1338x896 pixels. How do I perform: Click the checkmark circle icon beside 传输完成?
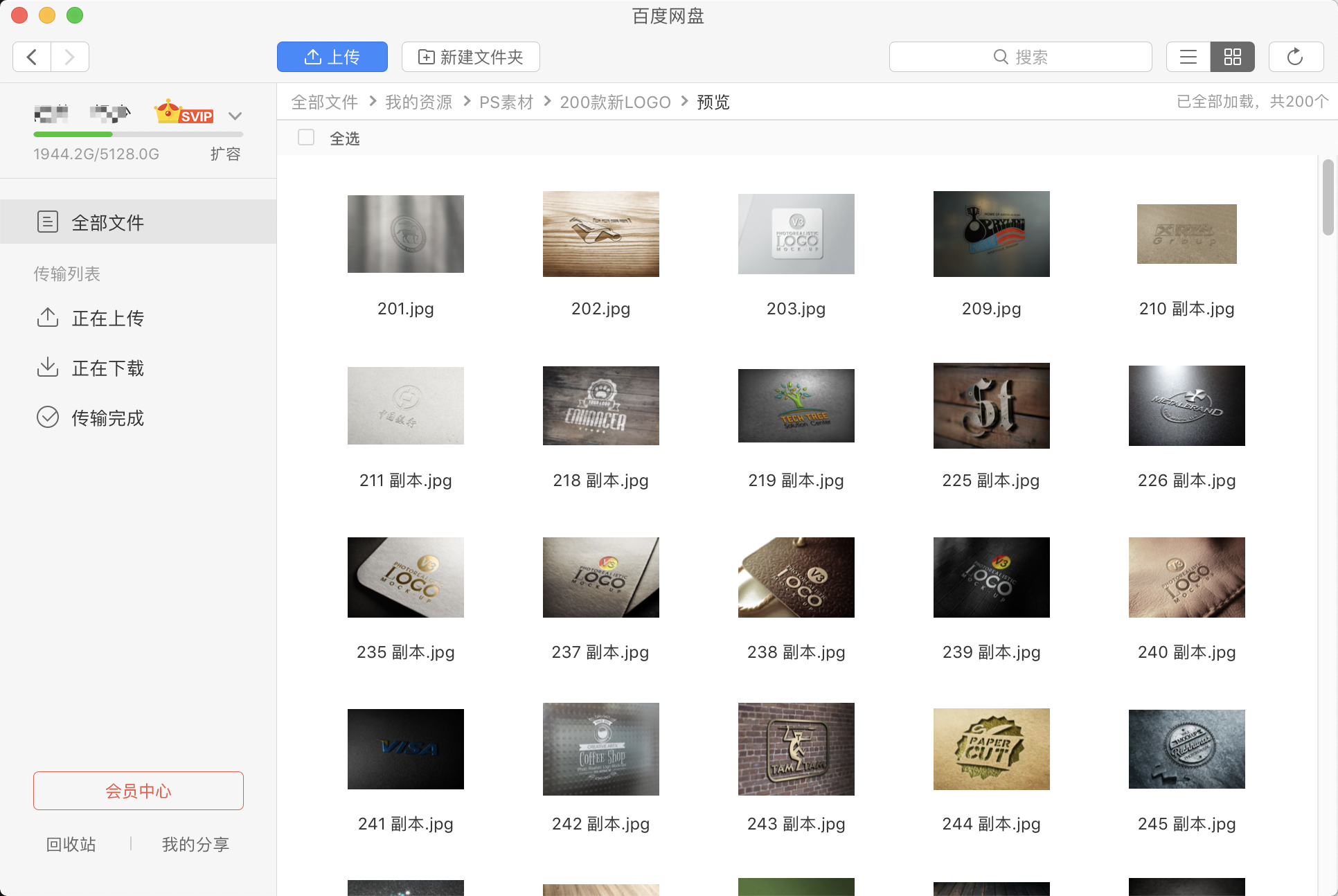click(x=47, y=417)
